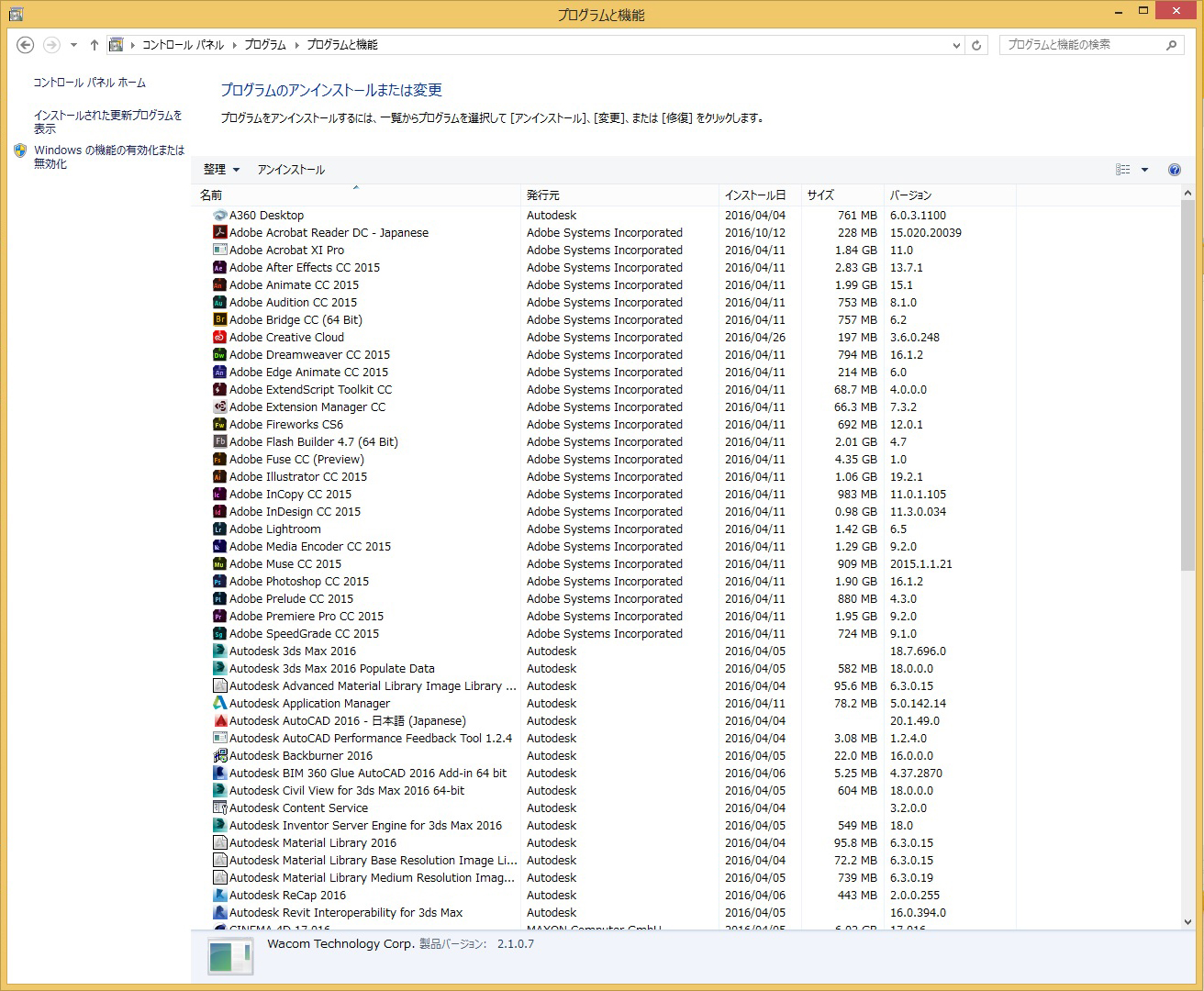Select the Adobe Premiere Pro CC 2015 icon
This screenshot has height=991, width=1204.
(219, 617)
